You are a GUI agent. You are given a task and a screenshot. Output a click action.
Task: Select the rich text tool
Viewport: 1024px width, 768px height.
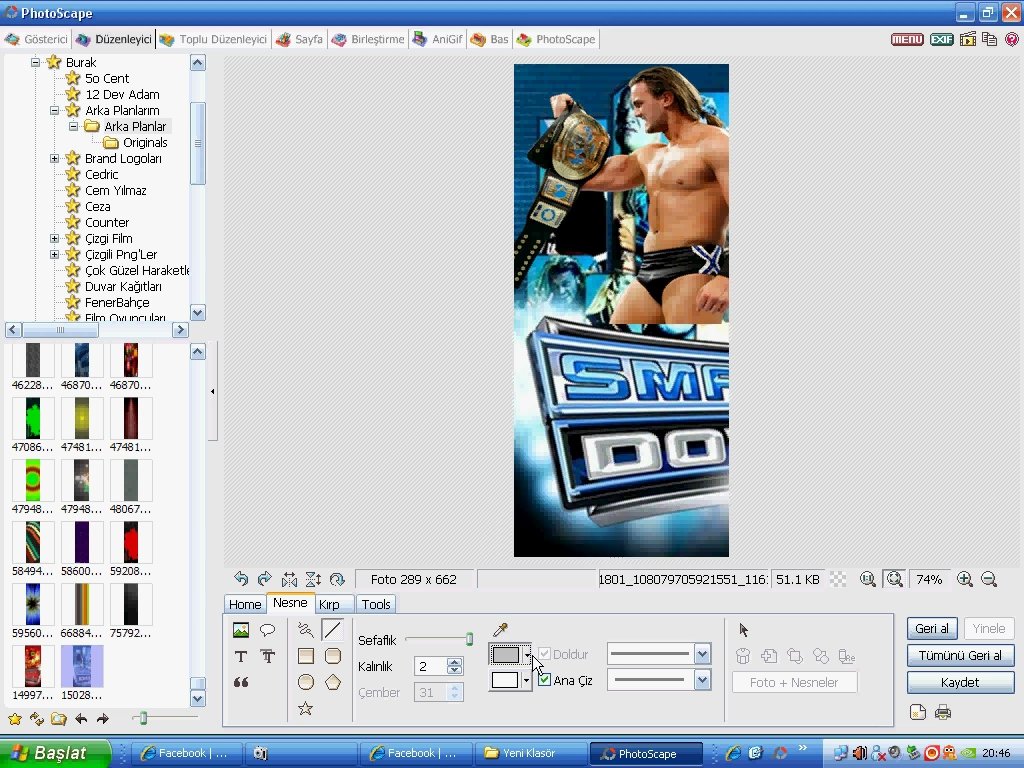[268, 656]
